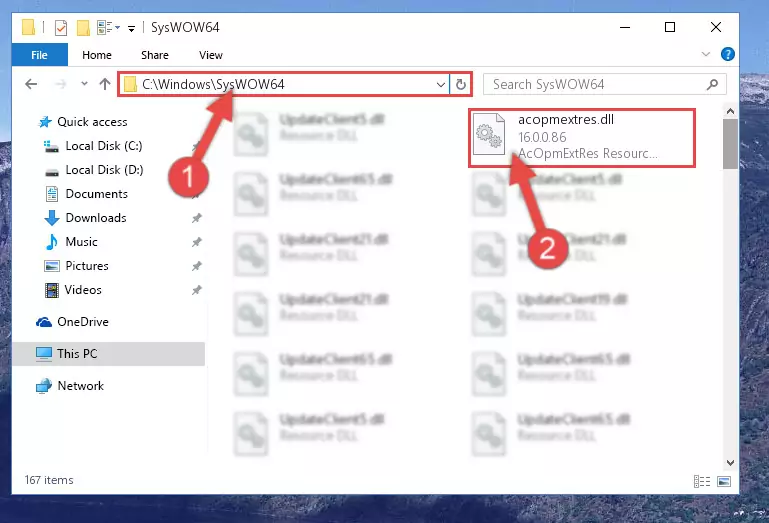Go back with the left arrow
The width and height of the screenshot is (769, 523).
[x=31, y=84]
